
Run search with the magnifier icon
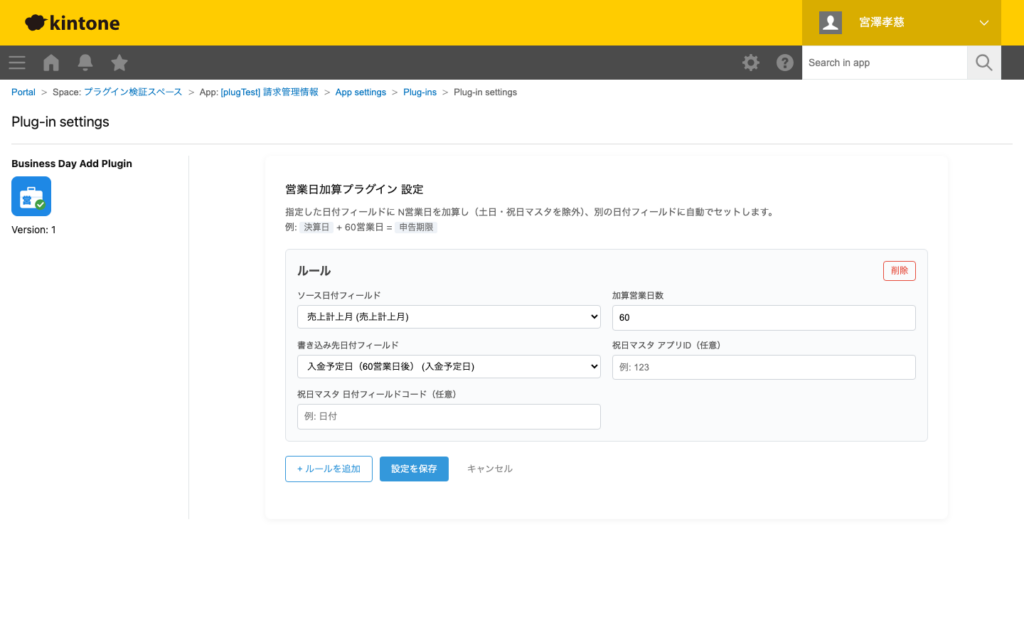coord(983,62)
